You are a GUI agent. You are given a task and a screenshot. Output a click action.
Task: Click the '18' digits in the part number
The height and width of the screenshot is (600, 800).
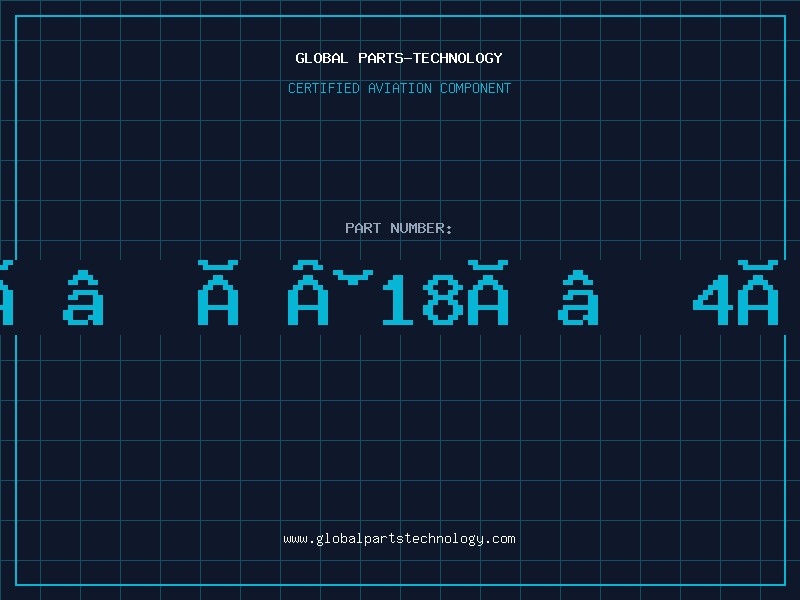423,300
